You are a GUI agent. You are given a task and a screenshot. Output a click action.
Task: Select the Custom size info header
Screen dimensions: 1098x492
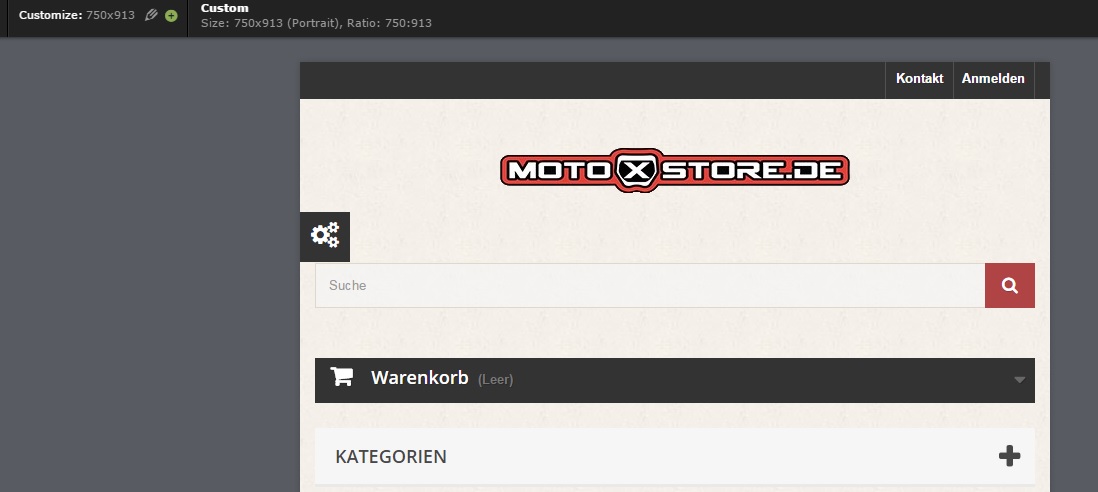(x=225, y=8)
